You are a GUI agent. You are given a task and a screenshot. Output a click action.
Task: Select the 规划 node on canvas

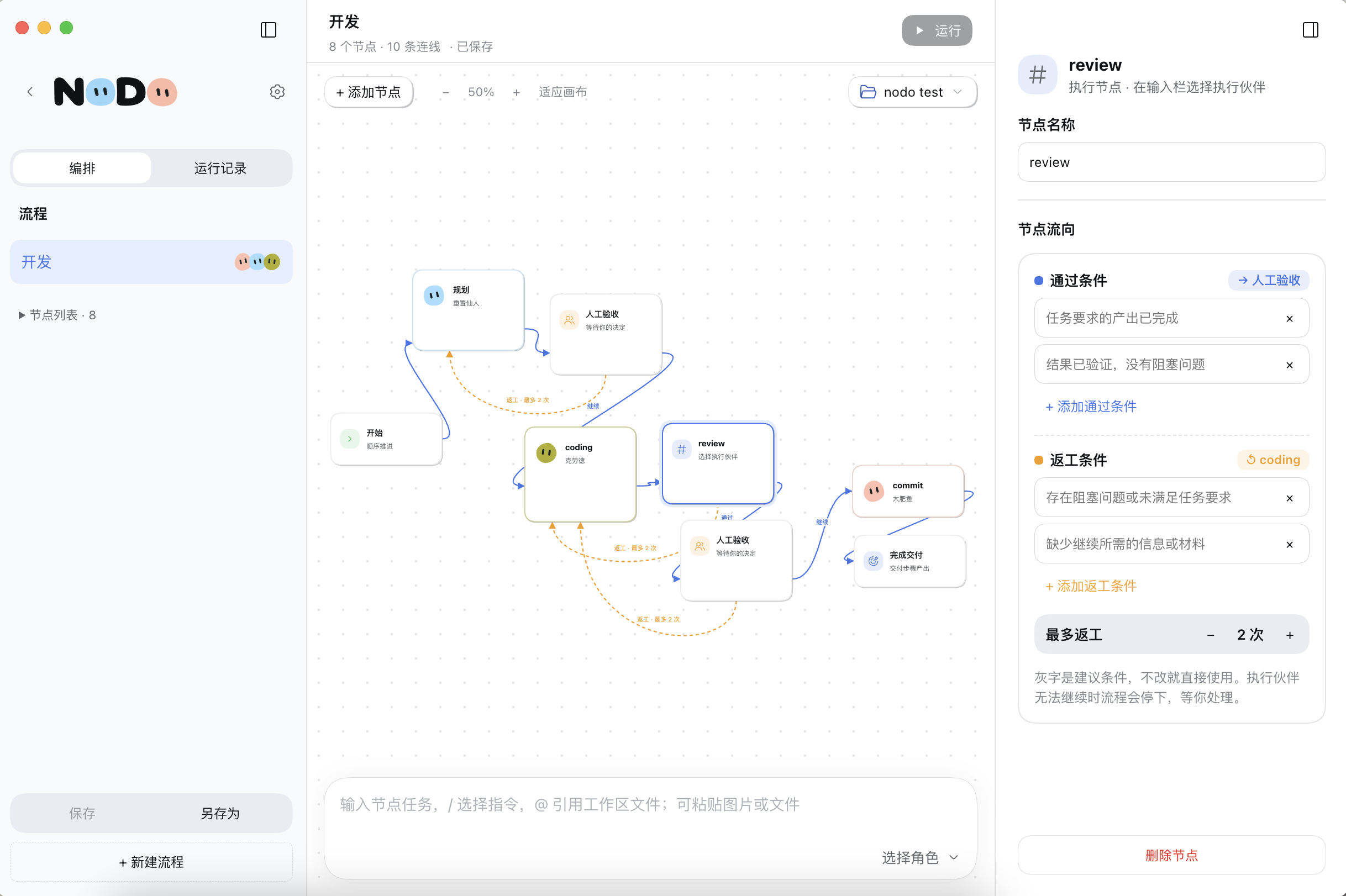click(468, 310)
